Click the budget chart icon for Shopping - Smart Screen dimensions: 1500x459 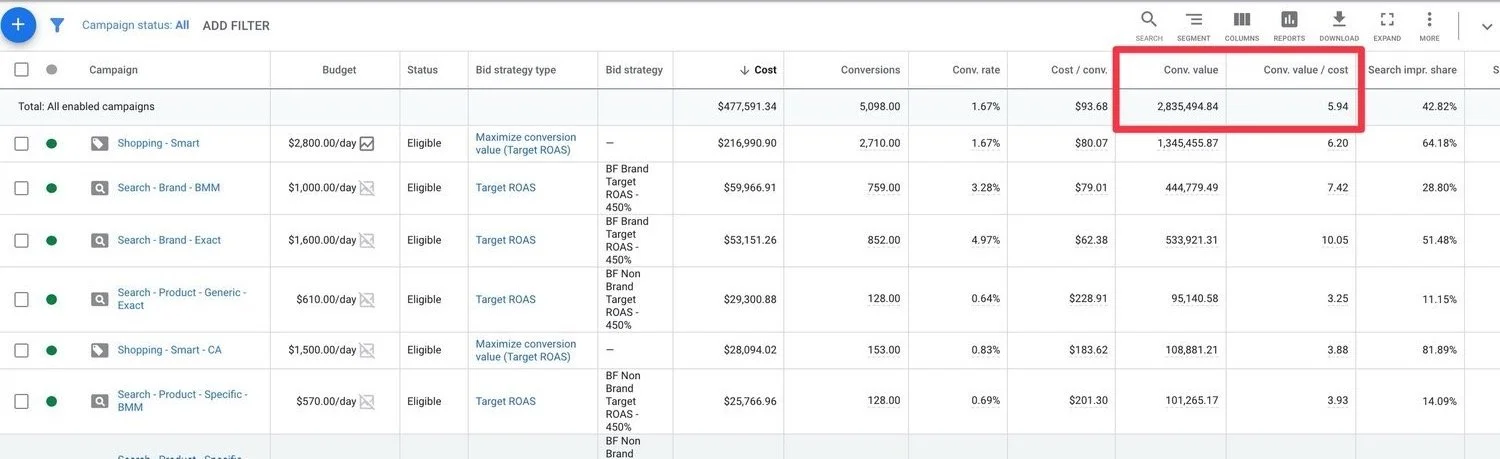tap(367, 144)
